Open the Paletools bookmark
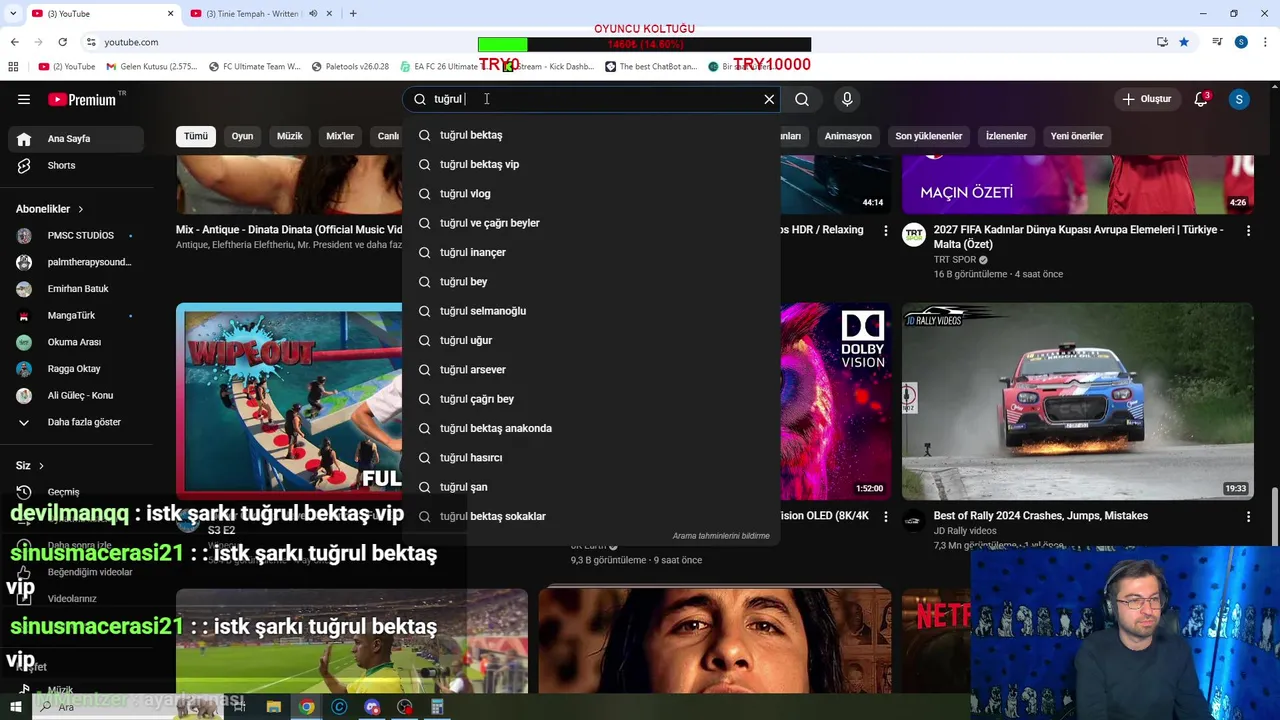This screenshot has width=1280, height=720. 350,67
